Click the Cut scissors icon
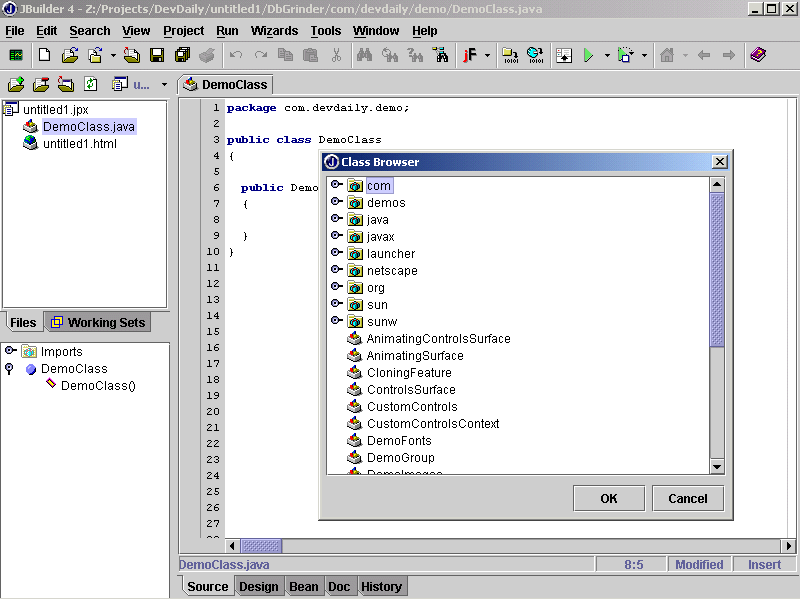 click(336, 55)
